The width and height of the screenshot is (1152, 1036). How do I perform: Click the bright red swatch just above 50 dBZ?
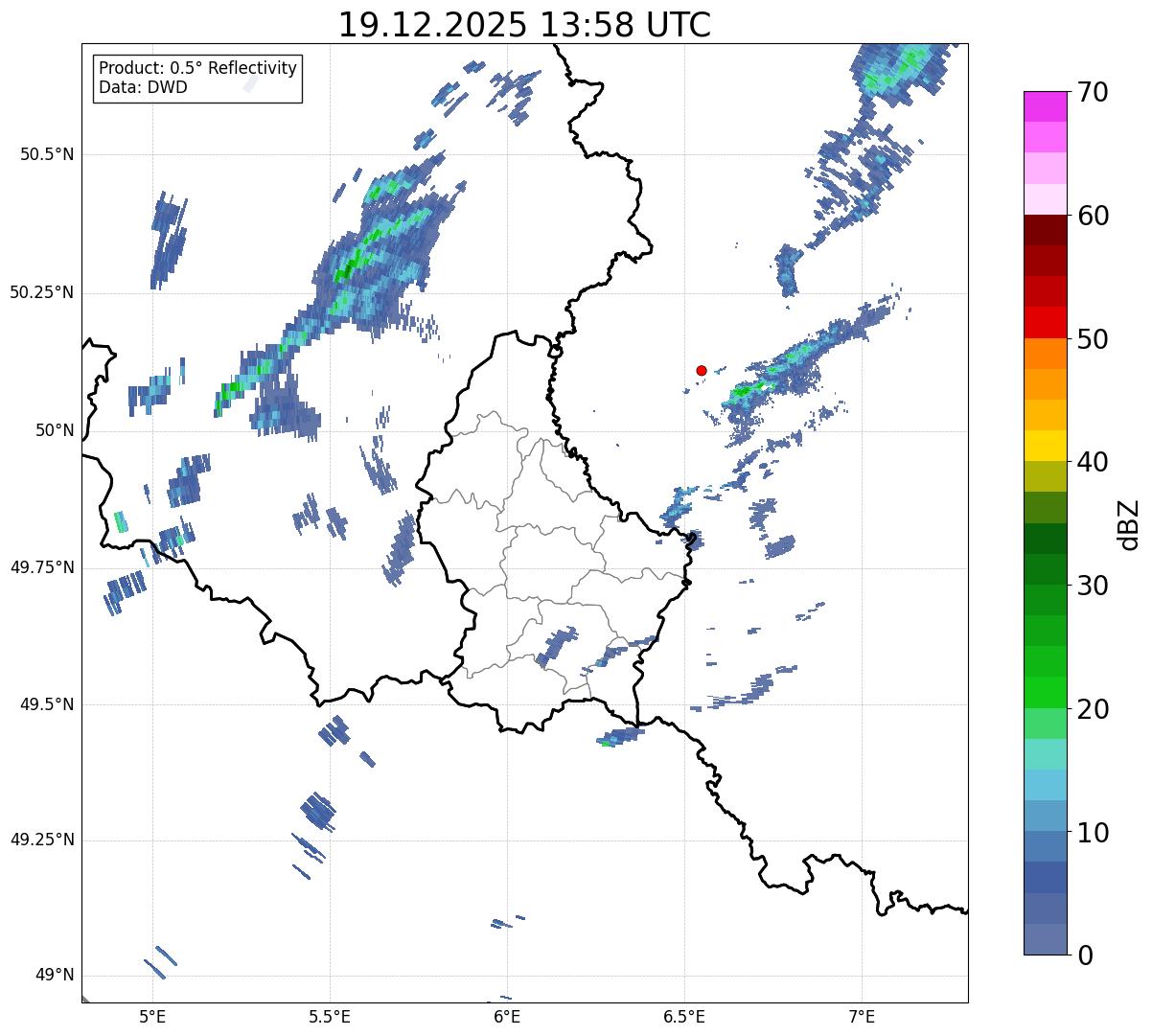pyautogui.click(x=1046, y=323)
